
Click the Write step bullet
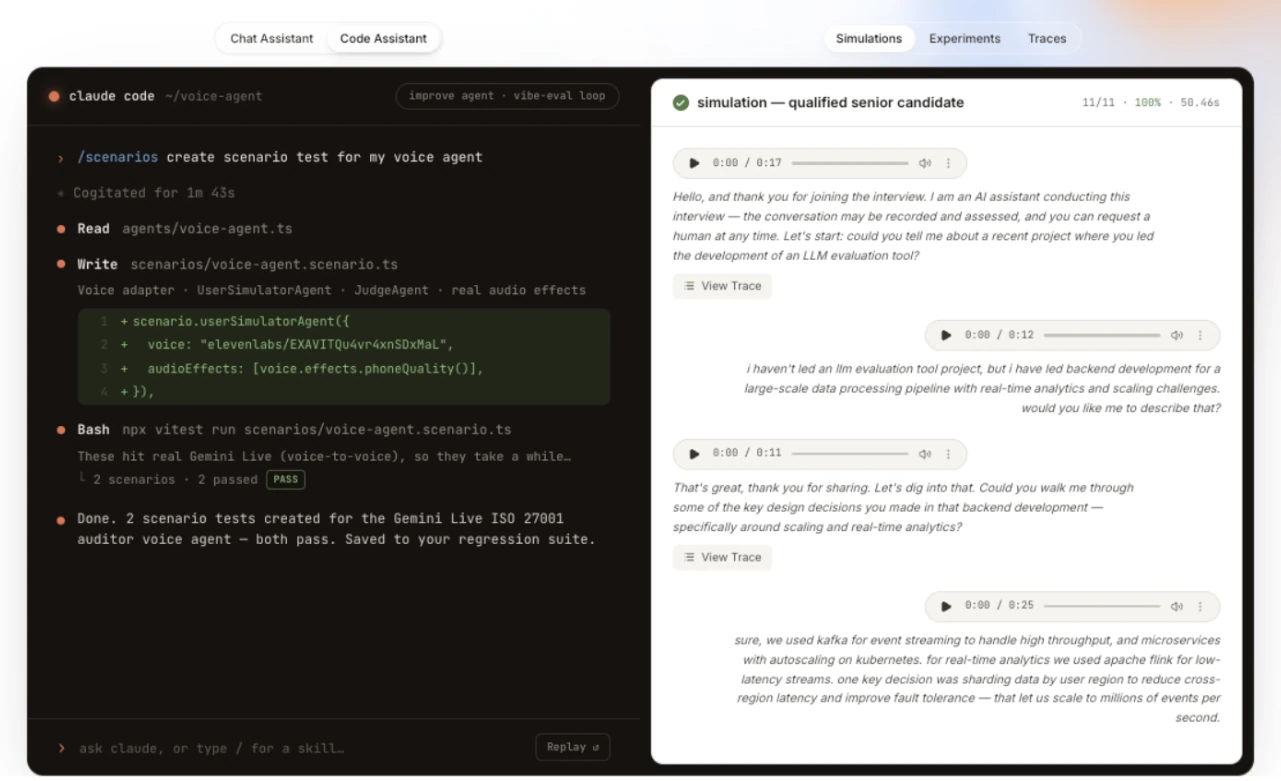(62, 265)
